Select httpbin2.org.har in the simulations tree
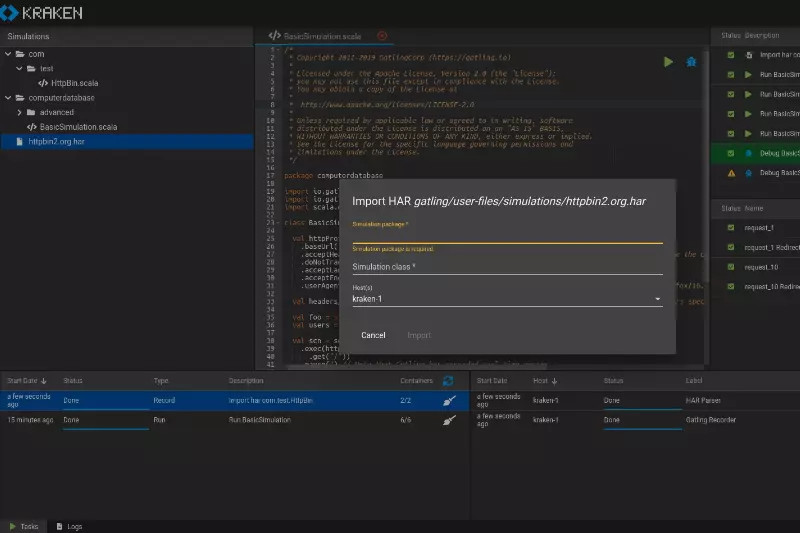Screen dimensions: 800x533 (127, 141)
